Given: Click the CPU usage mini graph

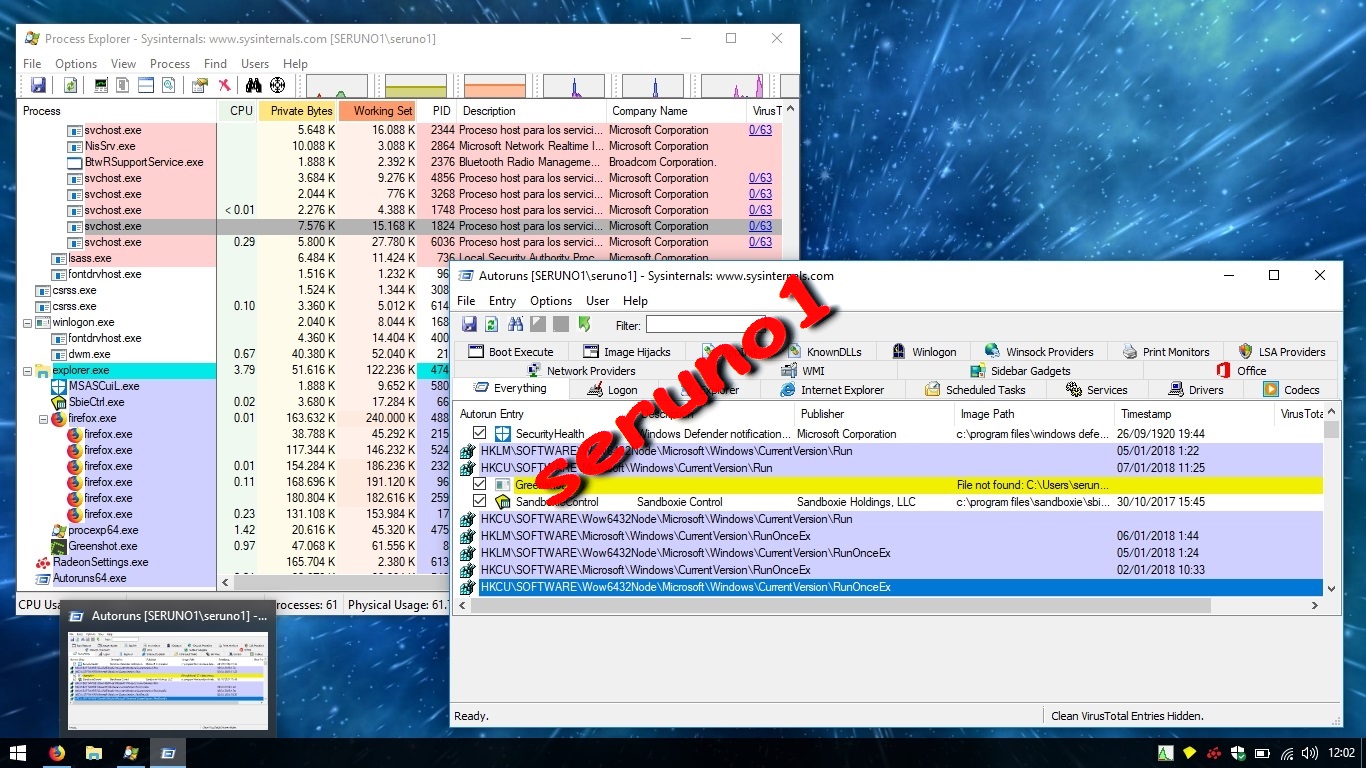Looking at the screenshot, I should [x=336, y=86].
